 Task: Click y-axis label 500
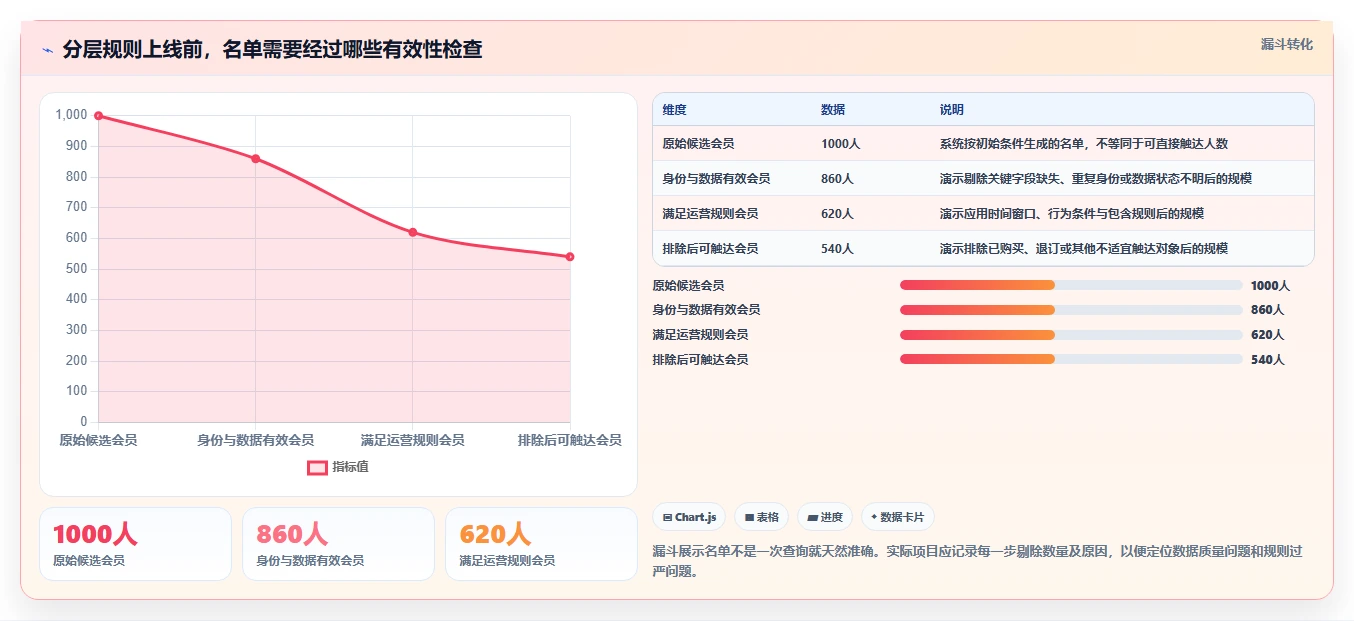click(x=77, y=269)
